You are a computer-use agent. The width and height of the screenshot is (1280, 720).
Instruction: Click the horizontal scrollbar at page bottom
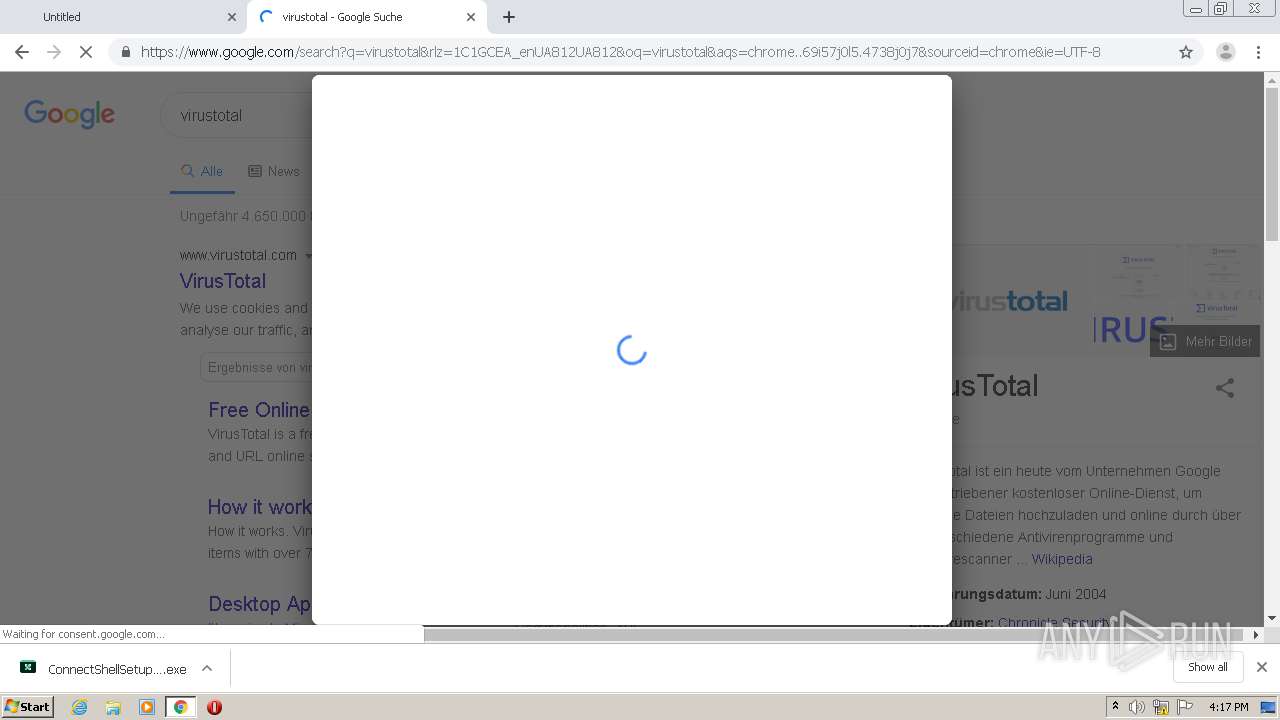(835, 634)
